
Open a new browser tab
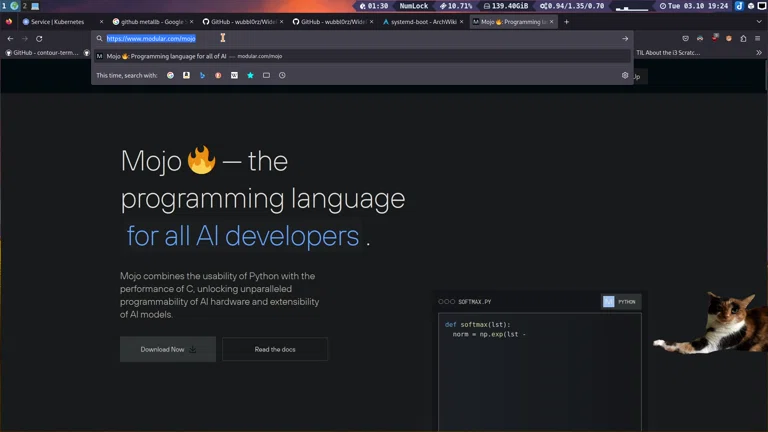click(x=567, y=22)
